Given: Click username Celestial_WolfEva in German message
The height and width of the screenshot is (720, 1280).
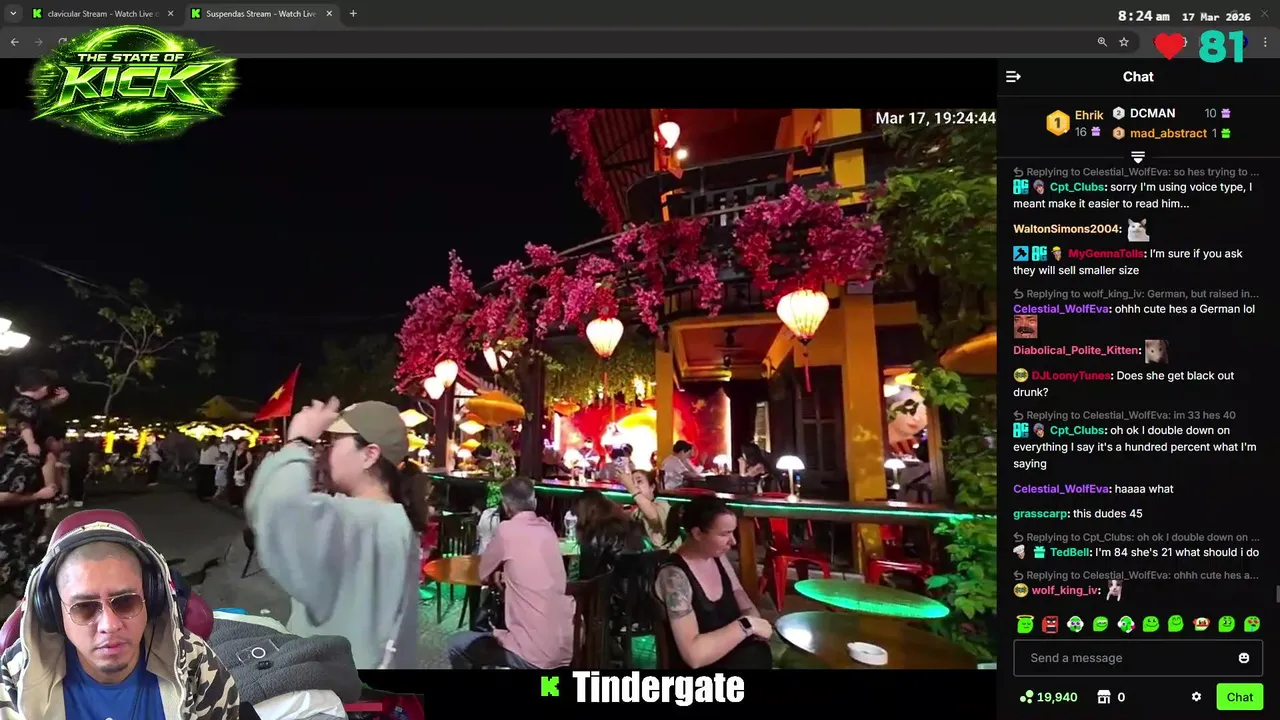Looking at the screenshot, I should [1060, 309].
